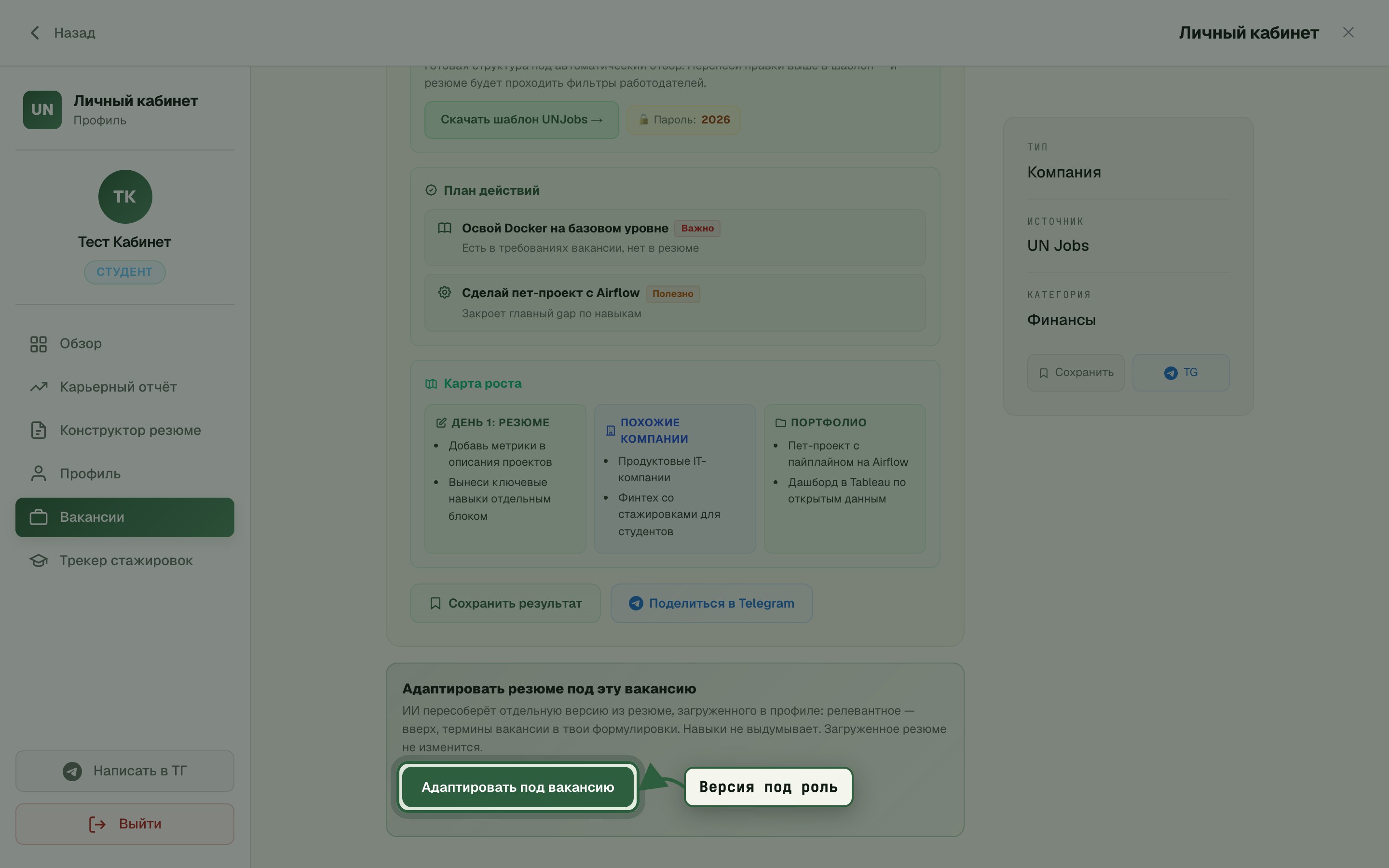
Task: Open the TK profile avatar
Action: point(125,196)
